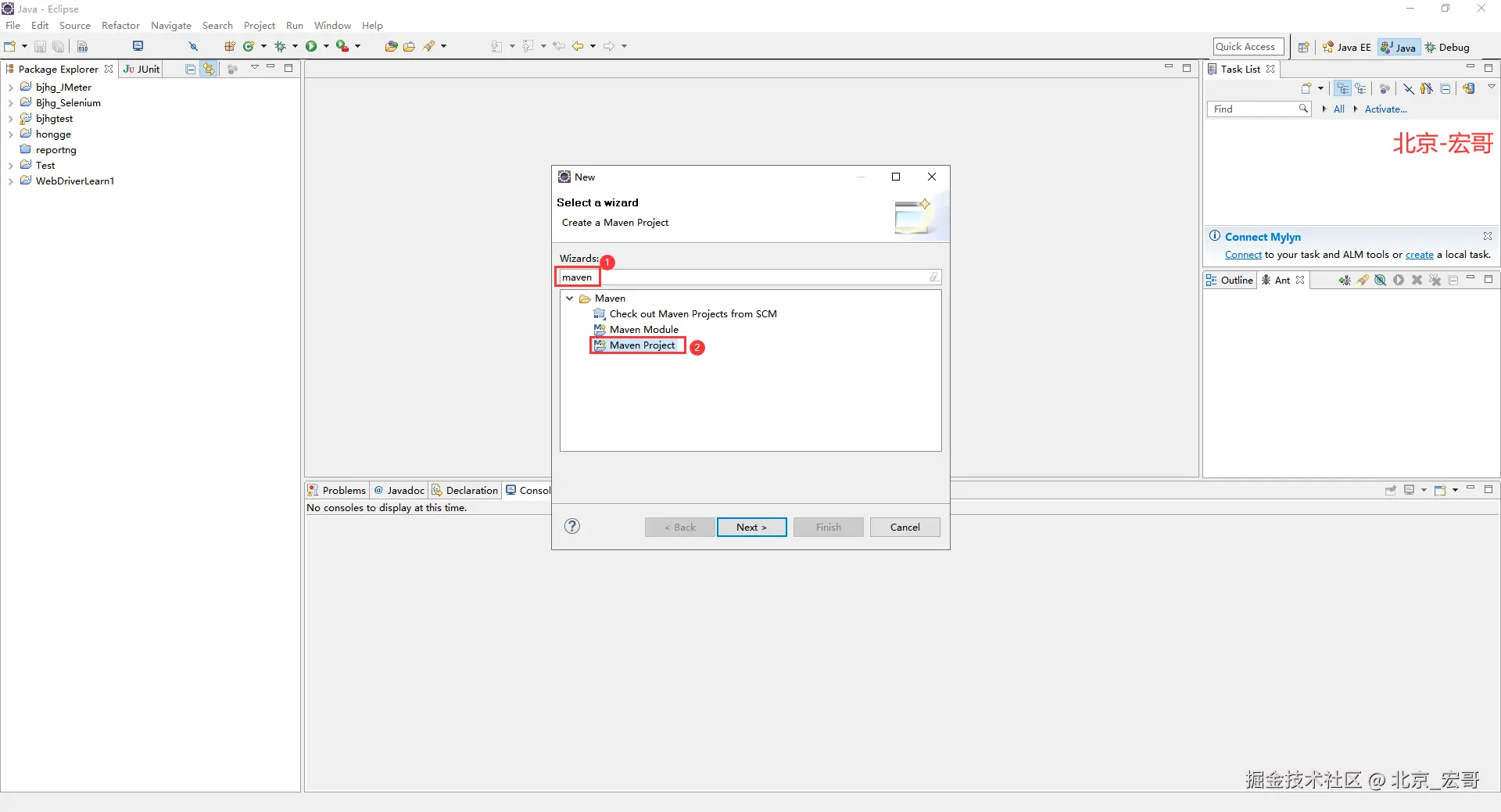Expand the Bjhg_Selenium project
Viewport: 1501px width, 812px height.
pos(10,103)
